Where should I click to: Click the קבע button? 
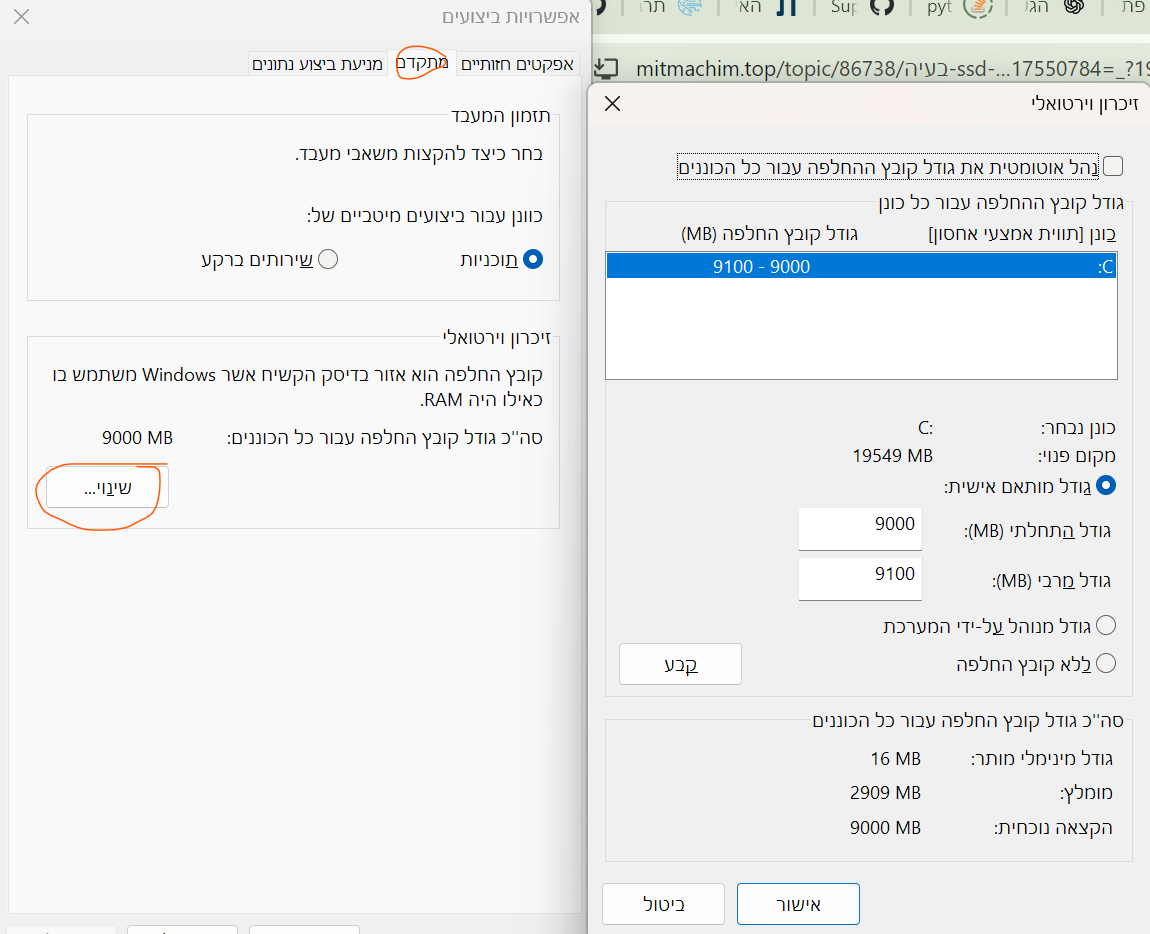click(680, 664)
